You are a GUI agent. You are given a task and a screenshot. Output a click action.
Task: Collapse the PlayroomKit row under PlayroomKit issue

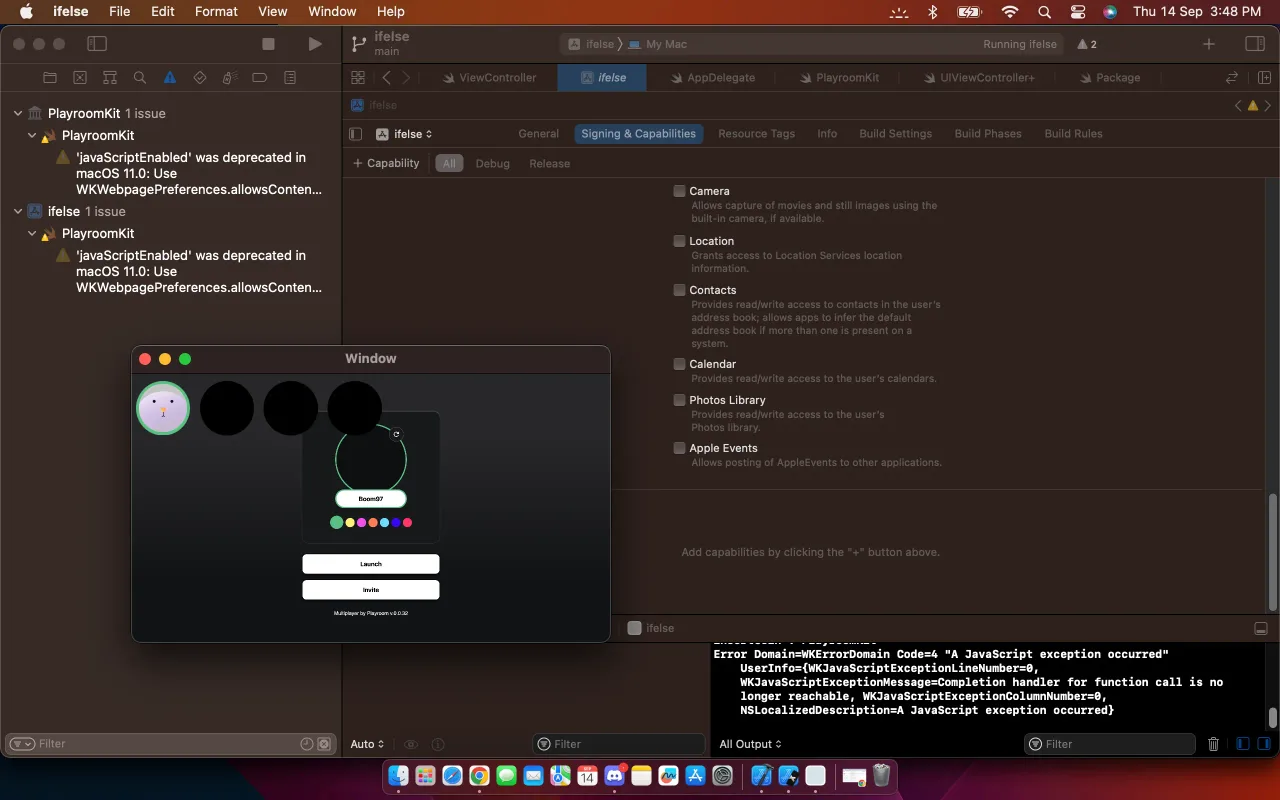pyautogui.click(x=32, y=135)
